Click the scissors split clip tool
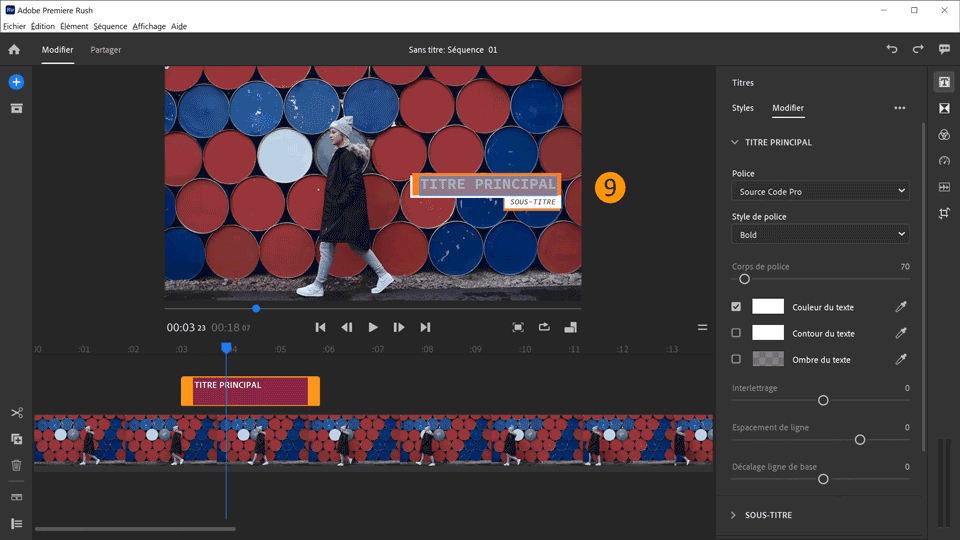Viewport: 960px width, 540px height. pyautogui.click(x=16, y=413)
